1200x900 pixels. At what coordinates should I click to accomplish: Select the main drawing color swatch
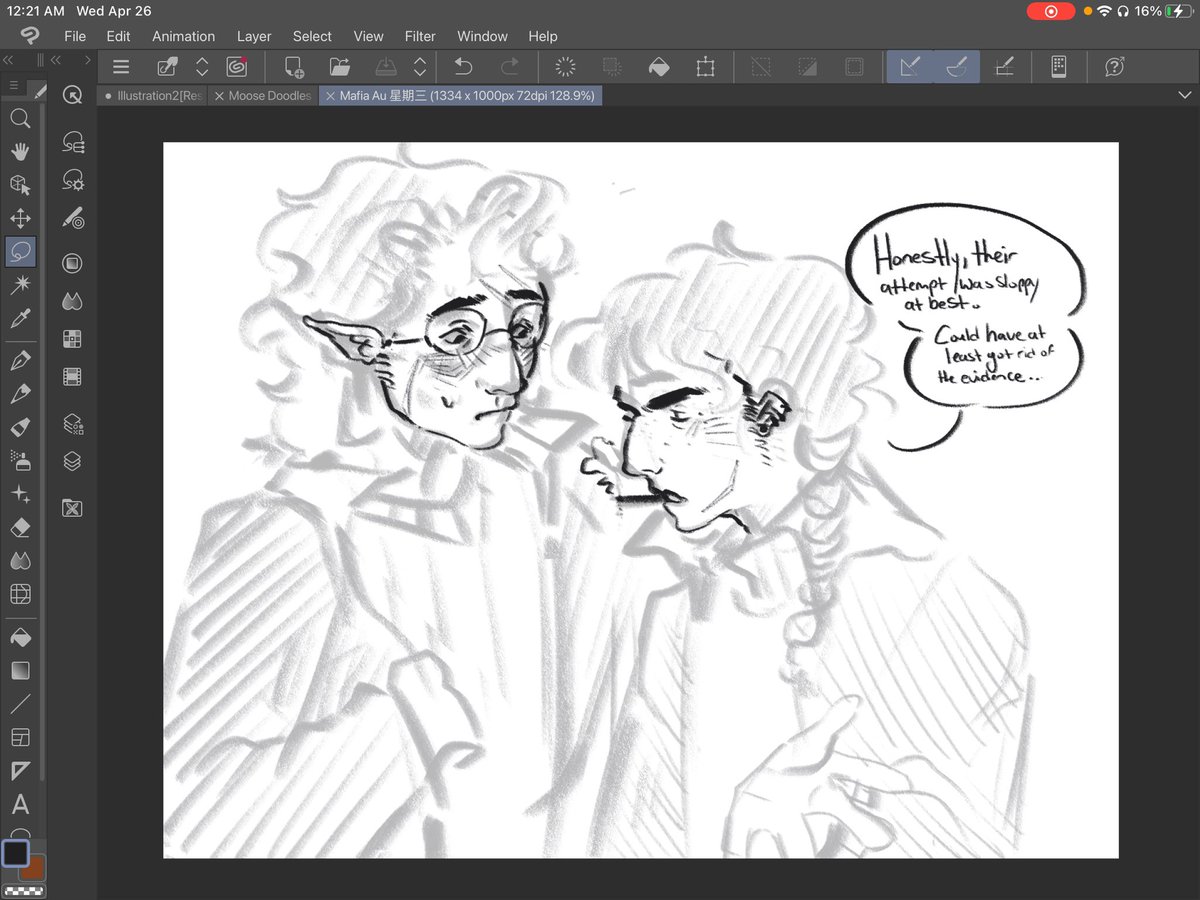coord(15,853)
